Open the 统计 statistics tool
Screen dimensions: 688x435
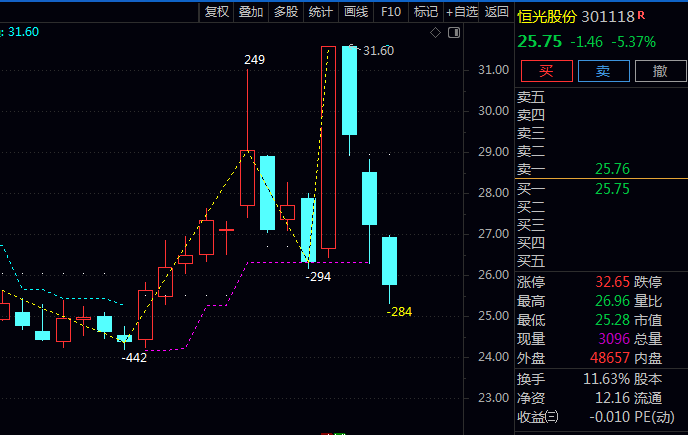(321, 12)
